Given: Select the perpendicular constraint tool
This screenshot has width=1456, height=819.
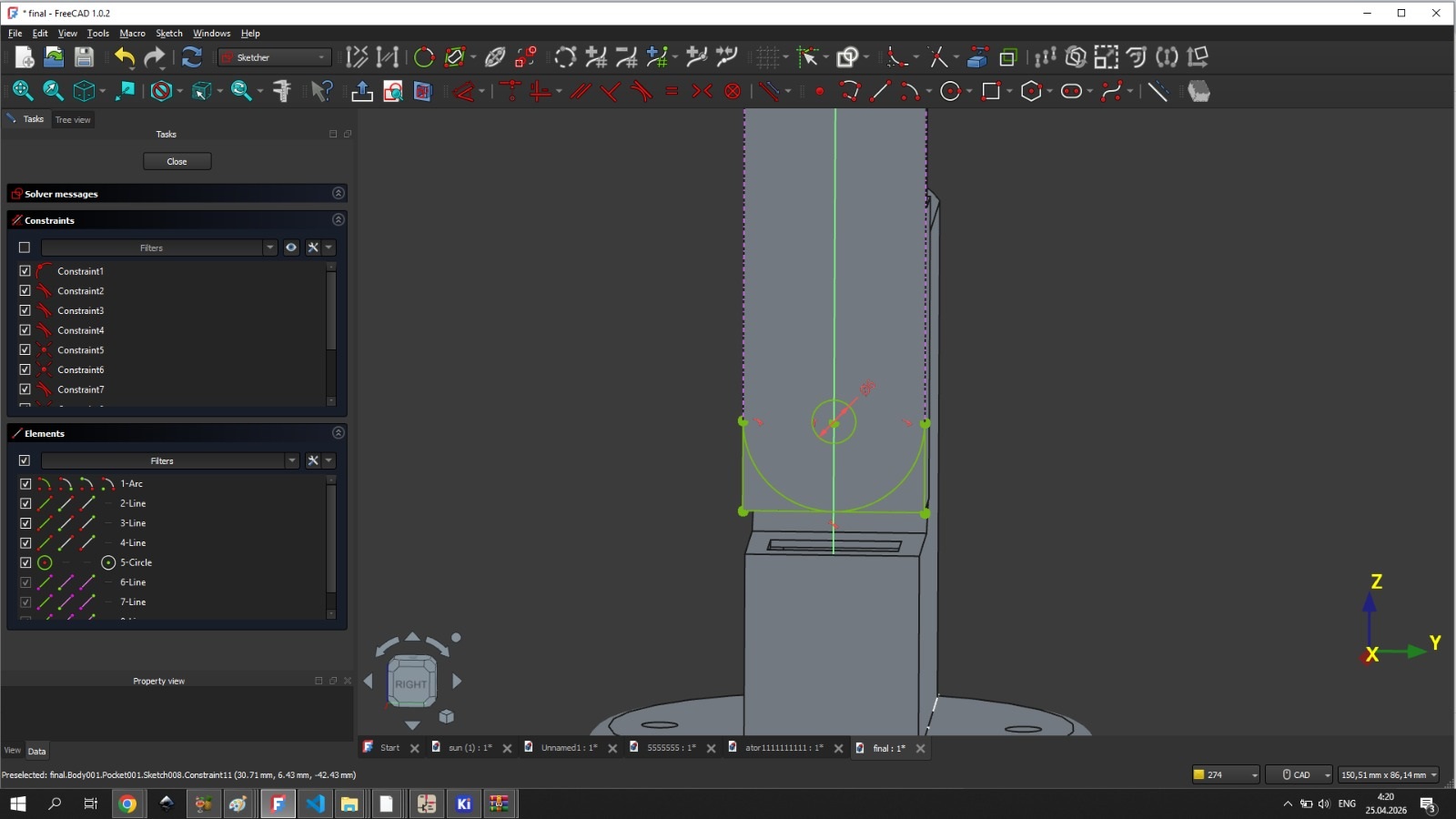Looking at the screenshot, I should pos(611,91).
